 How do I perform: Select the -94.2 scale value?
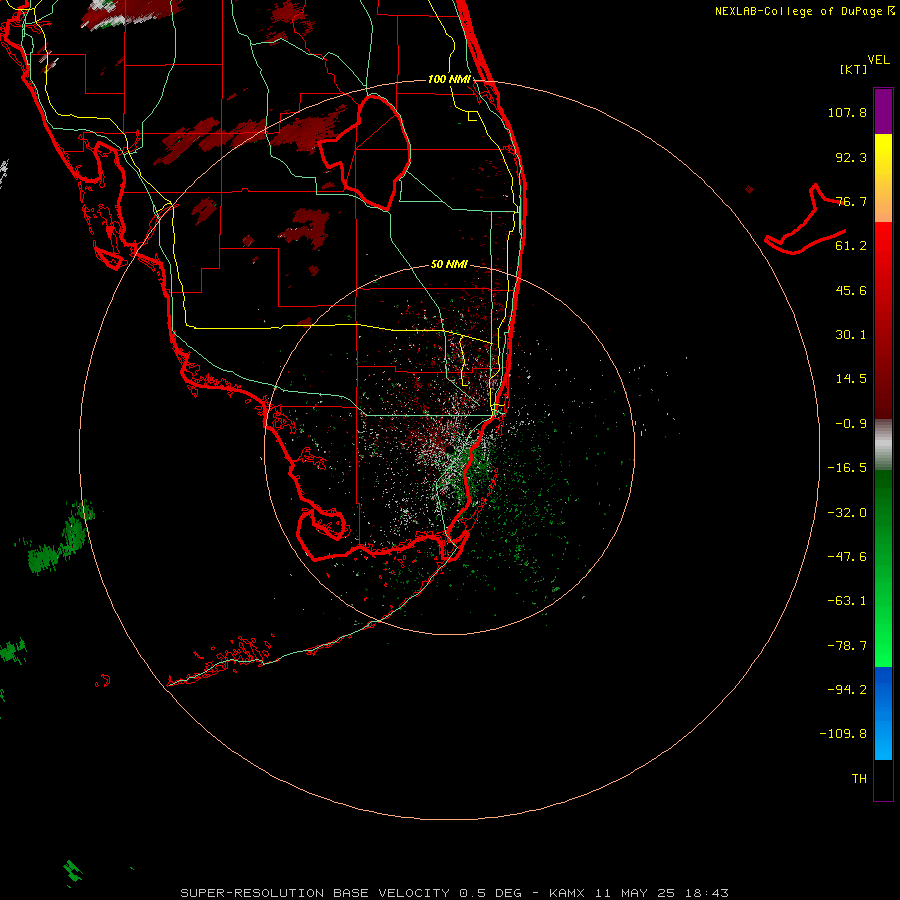tap(847, 690)
